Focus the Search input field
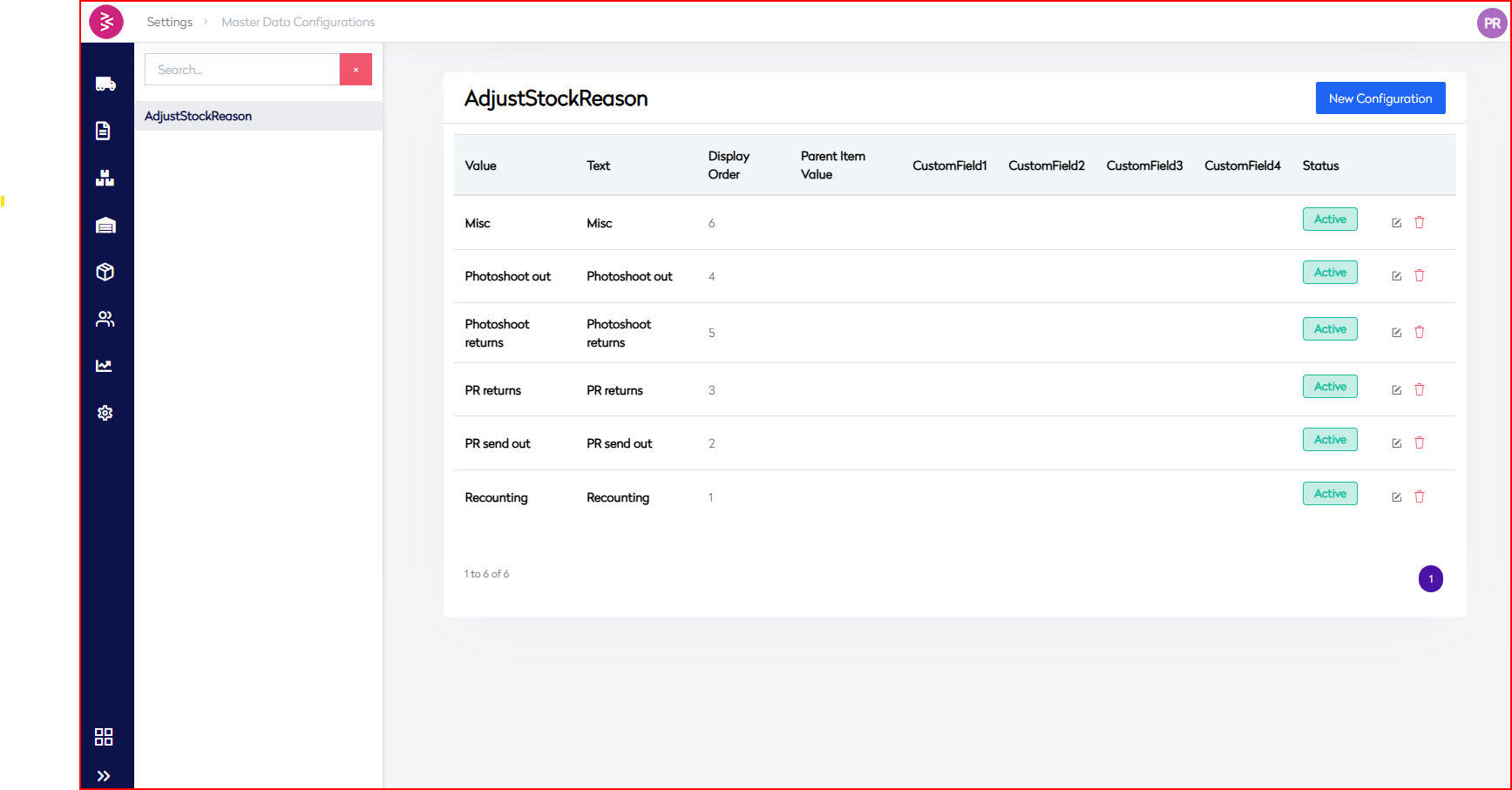This screenshot has width=1512, height=790. click(241, 70)
